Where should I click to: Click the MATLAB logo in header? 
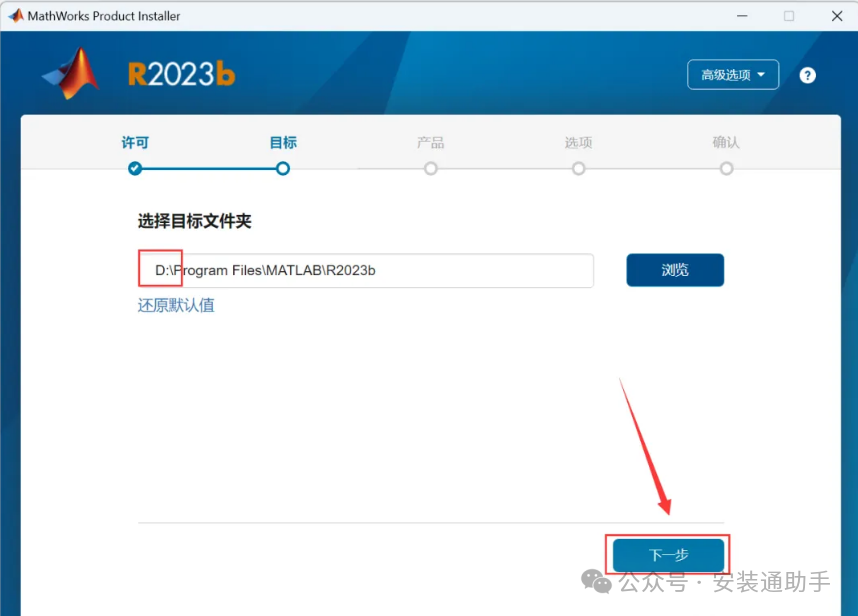[71, 74]
